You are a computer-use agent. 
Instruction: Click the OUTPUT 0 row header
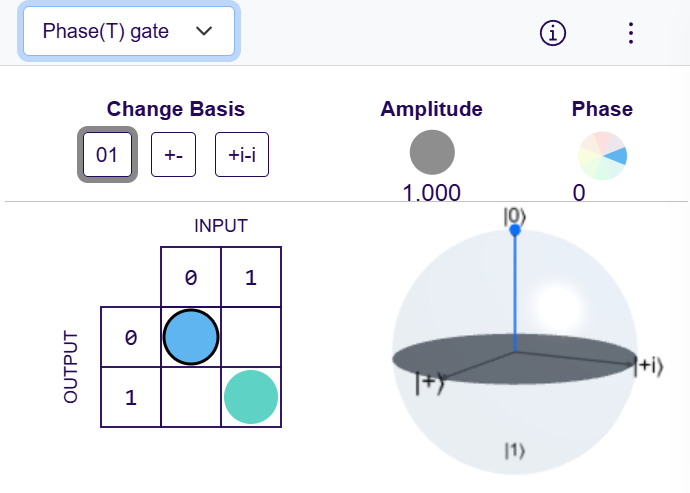pyautogui.click(x=130, y=338)
